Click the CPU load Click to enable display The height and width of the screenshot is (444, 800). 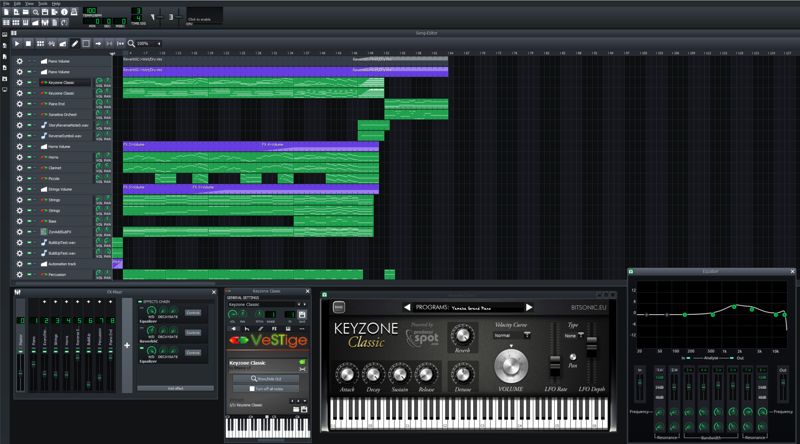(x=205, y=16)
